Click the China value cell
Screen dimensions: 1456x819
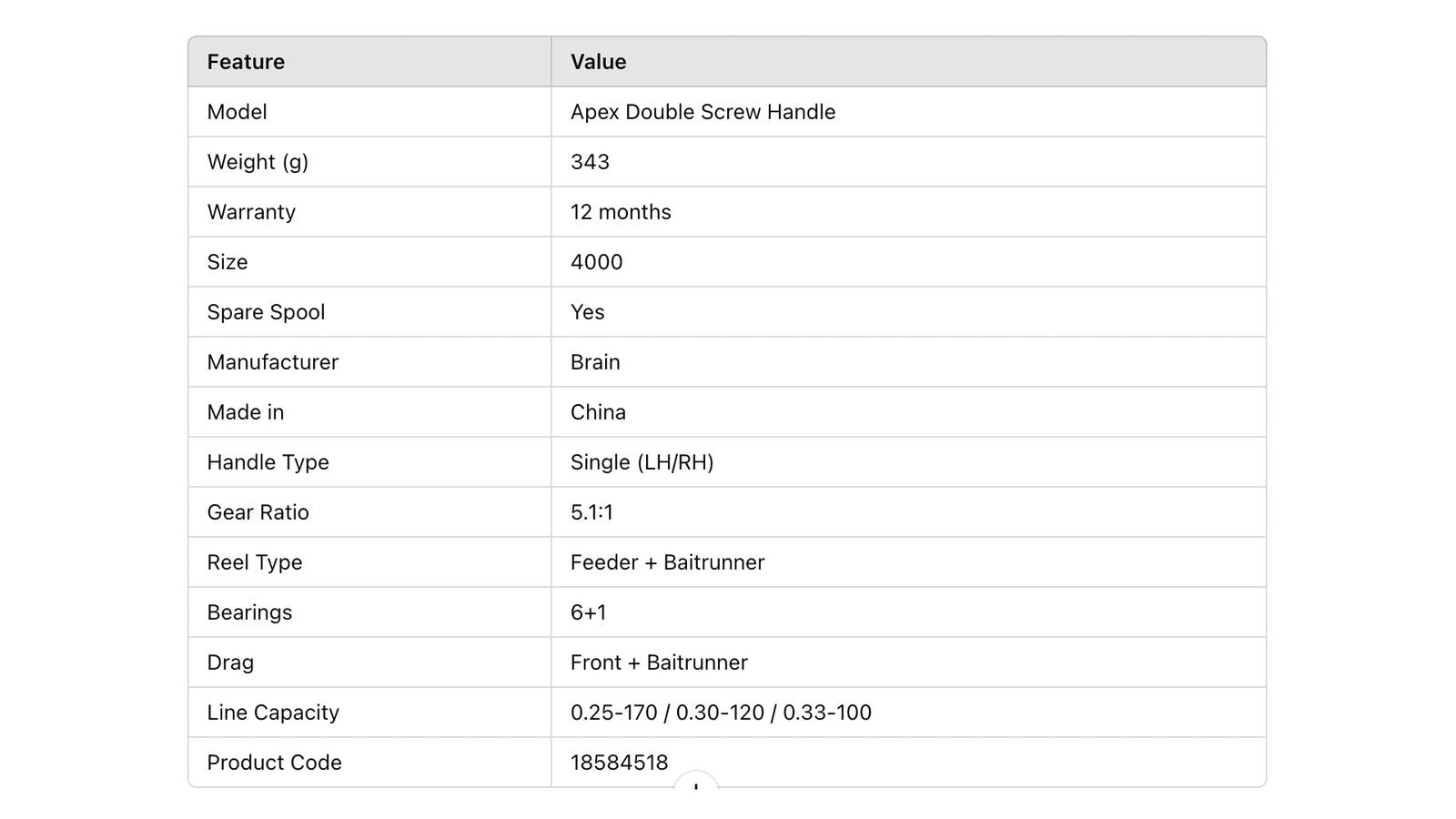908,412
